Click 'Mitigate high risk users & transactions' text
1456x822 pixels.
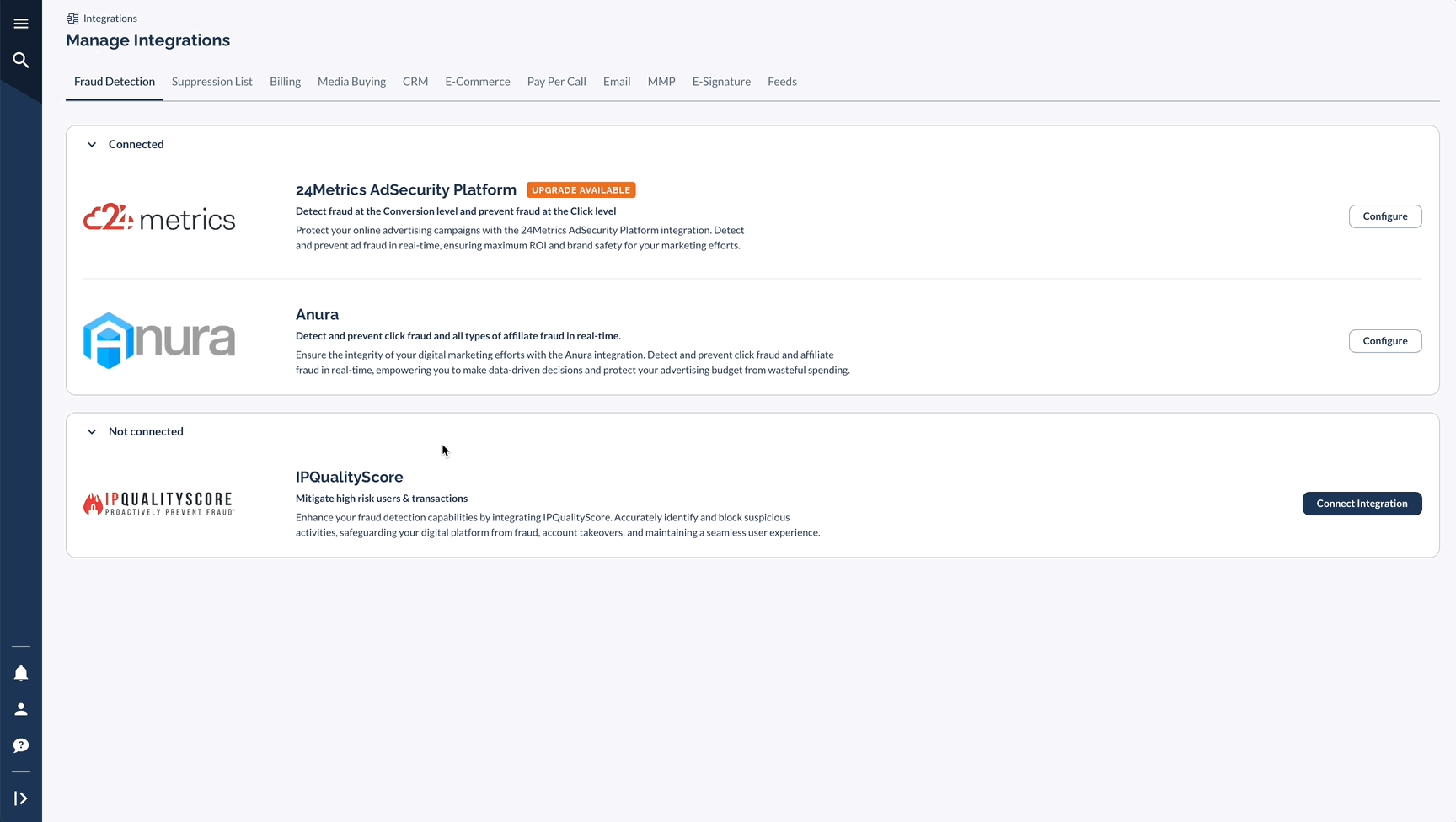point(382,499)
